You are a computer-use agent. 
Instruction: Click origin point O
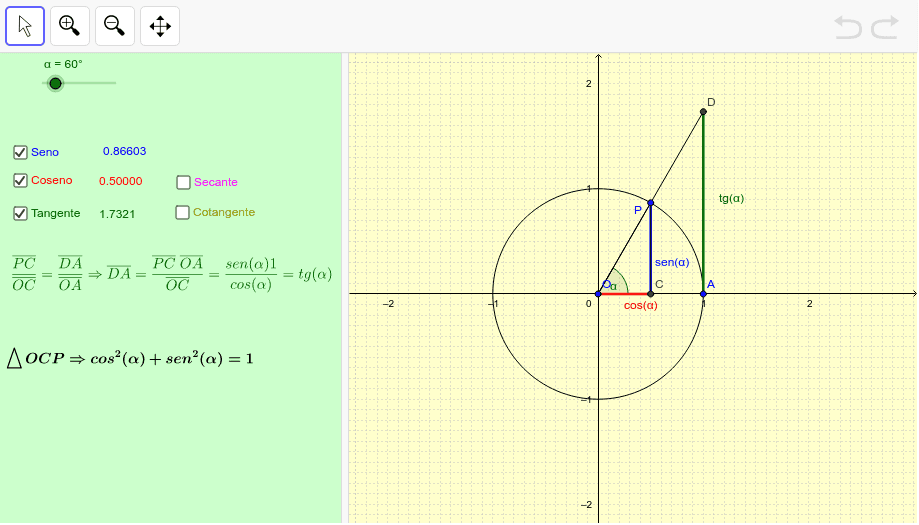tap(598, 294)
